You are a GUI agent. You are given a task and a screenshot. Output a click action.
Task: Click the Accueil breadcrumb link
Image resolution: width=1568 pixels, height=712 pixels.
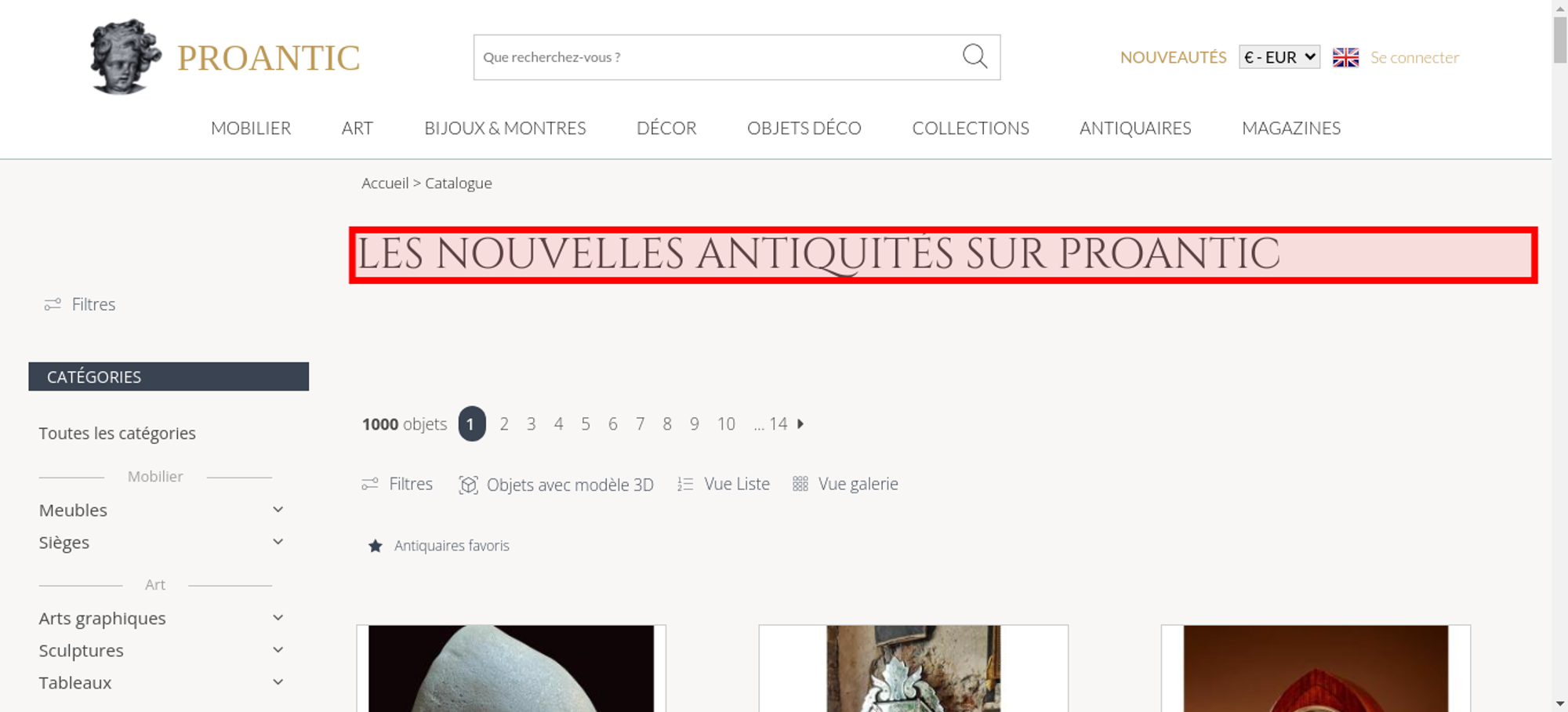click(x=385, y=183)
